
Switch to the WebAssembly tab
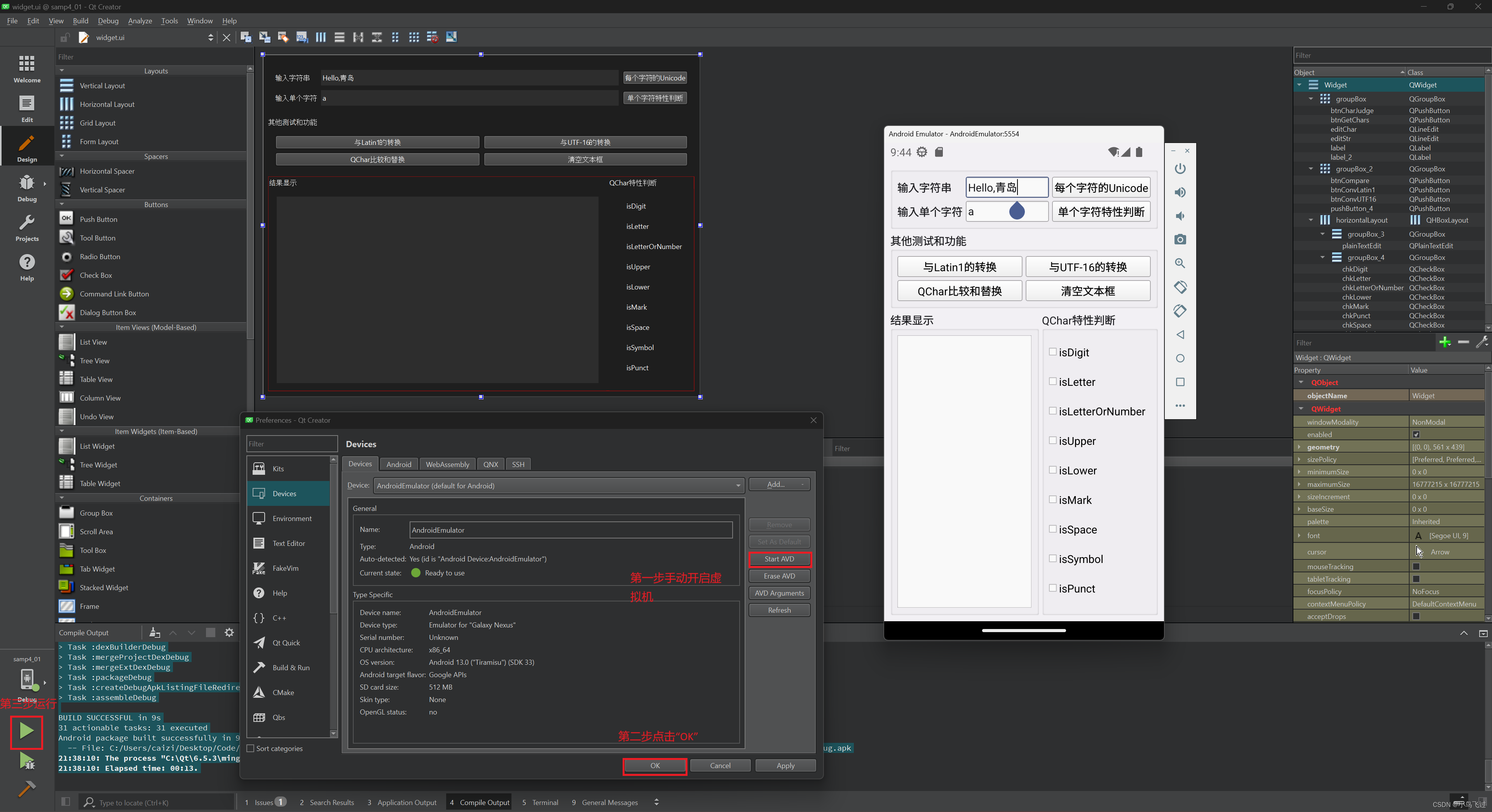[x=447, y=464]
